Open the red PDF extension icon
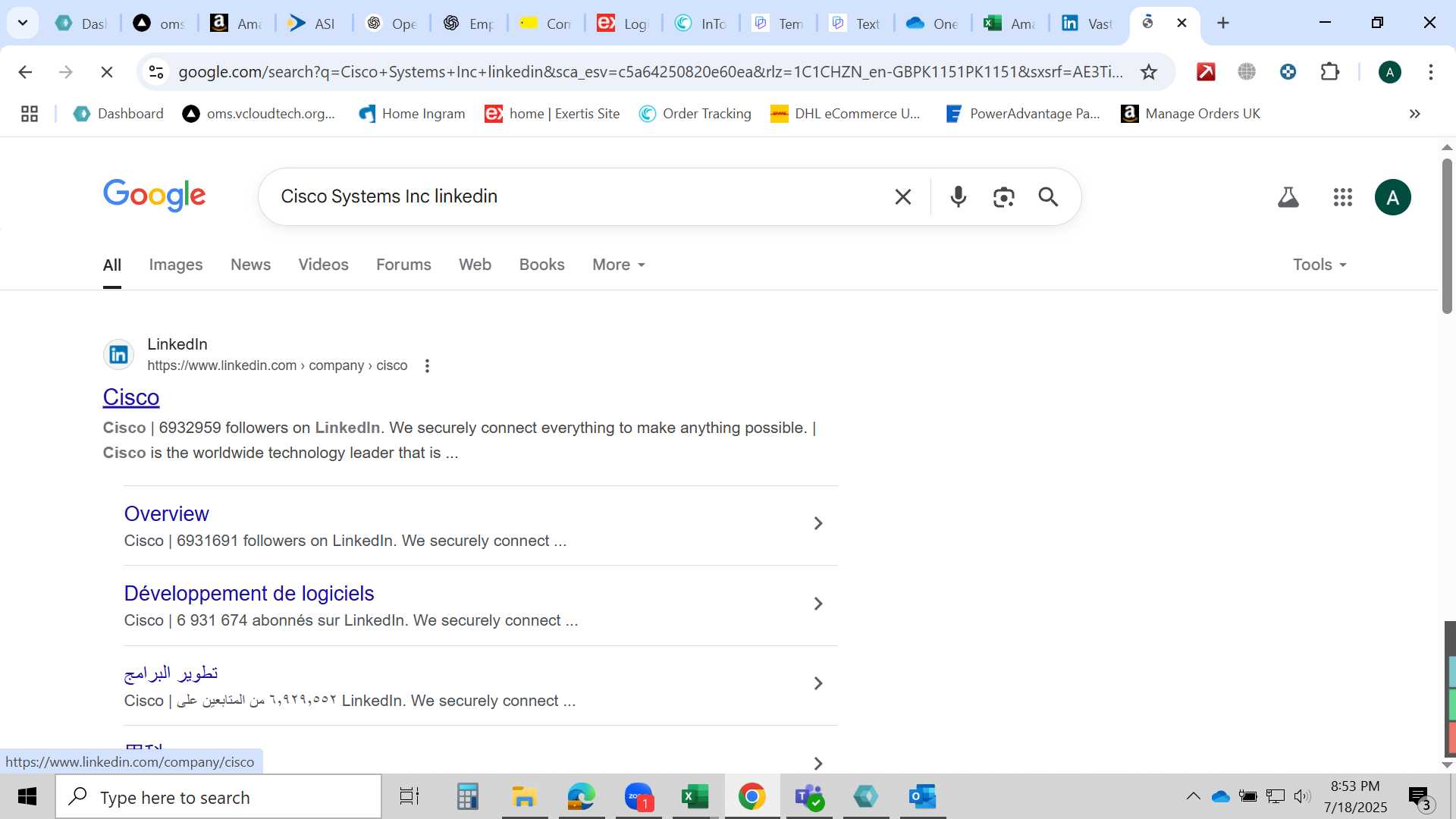Image resolution: width=1456 pixels, height=819 pixels. coord(1206,72)
